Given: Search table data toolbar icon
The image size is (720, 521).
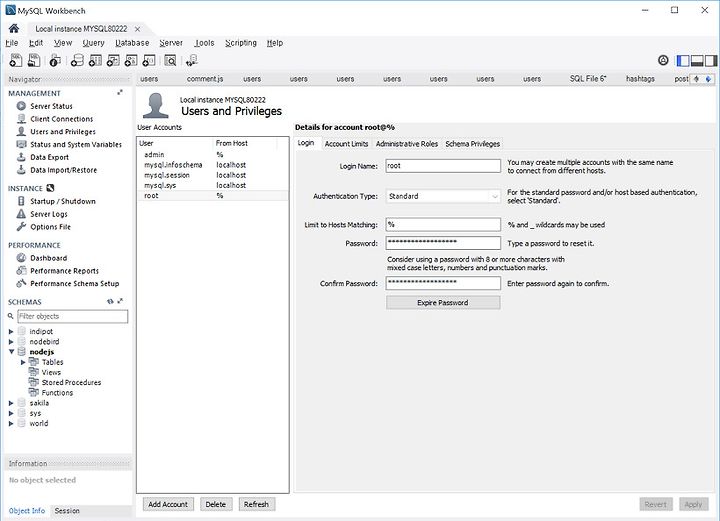Looking at the screenshot, I should coord(170,60).
